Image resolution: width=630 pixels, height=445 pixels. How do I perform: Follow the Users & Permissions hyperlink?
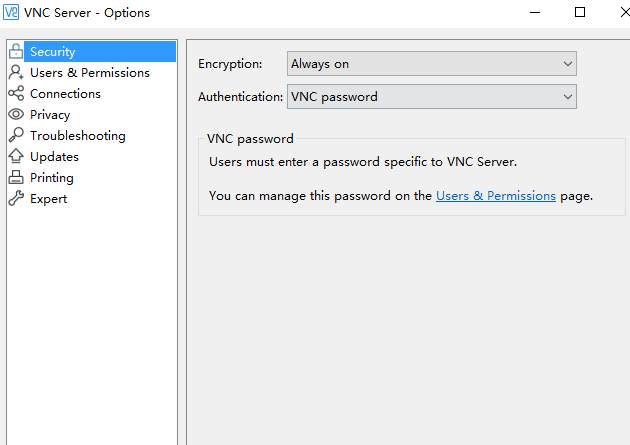point(495,196)
